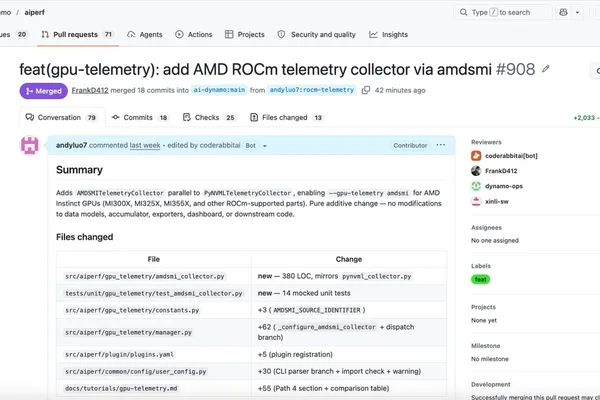This screenshot has height=400, width=600.
Task: Click the Reviewers sidebar heading
Action: point(486,142)
